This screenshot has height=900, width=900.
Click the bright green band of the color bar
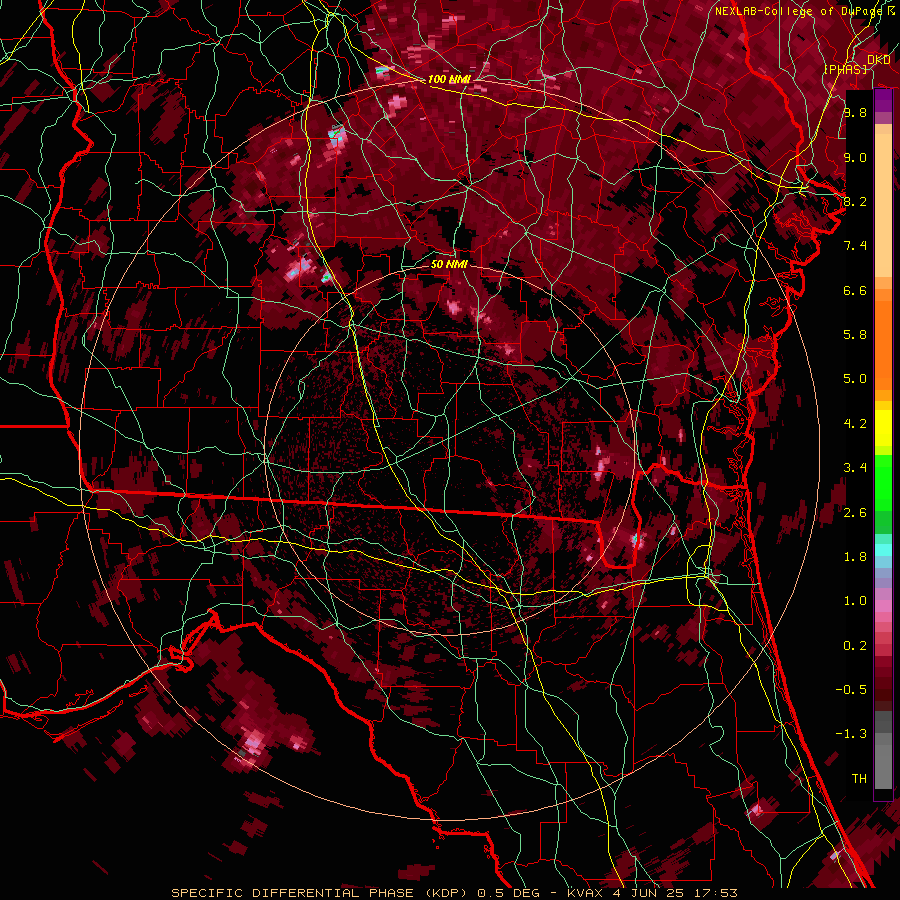click(x=883, y=483)
